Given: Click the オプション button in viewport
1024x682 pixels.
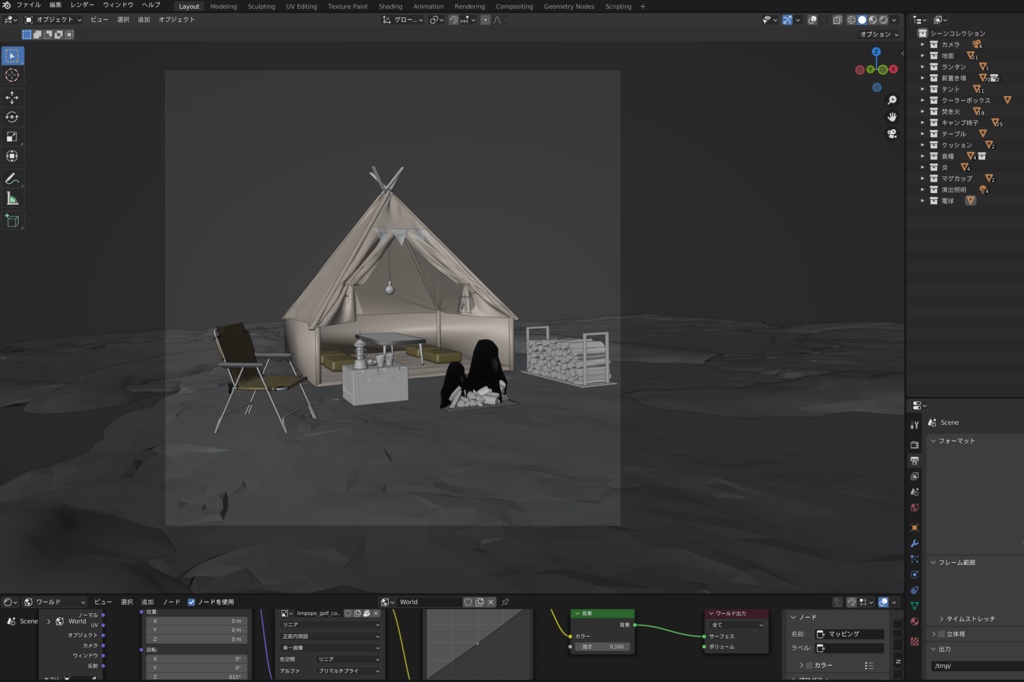Looking at the screenshot, I should pyautogui.click(x=879, y=35).
